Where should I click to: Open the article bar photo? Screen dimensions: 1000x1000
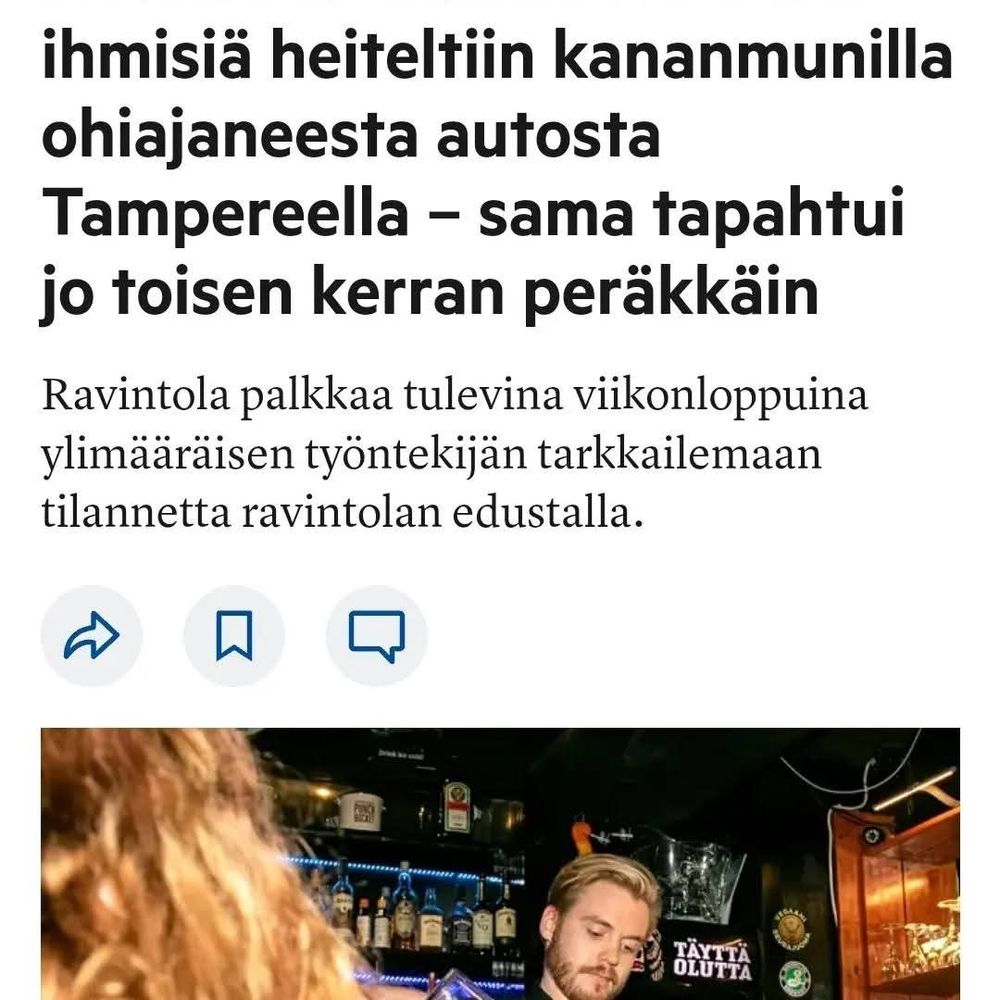coord(501,864)
